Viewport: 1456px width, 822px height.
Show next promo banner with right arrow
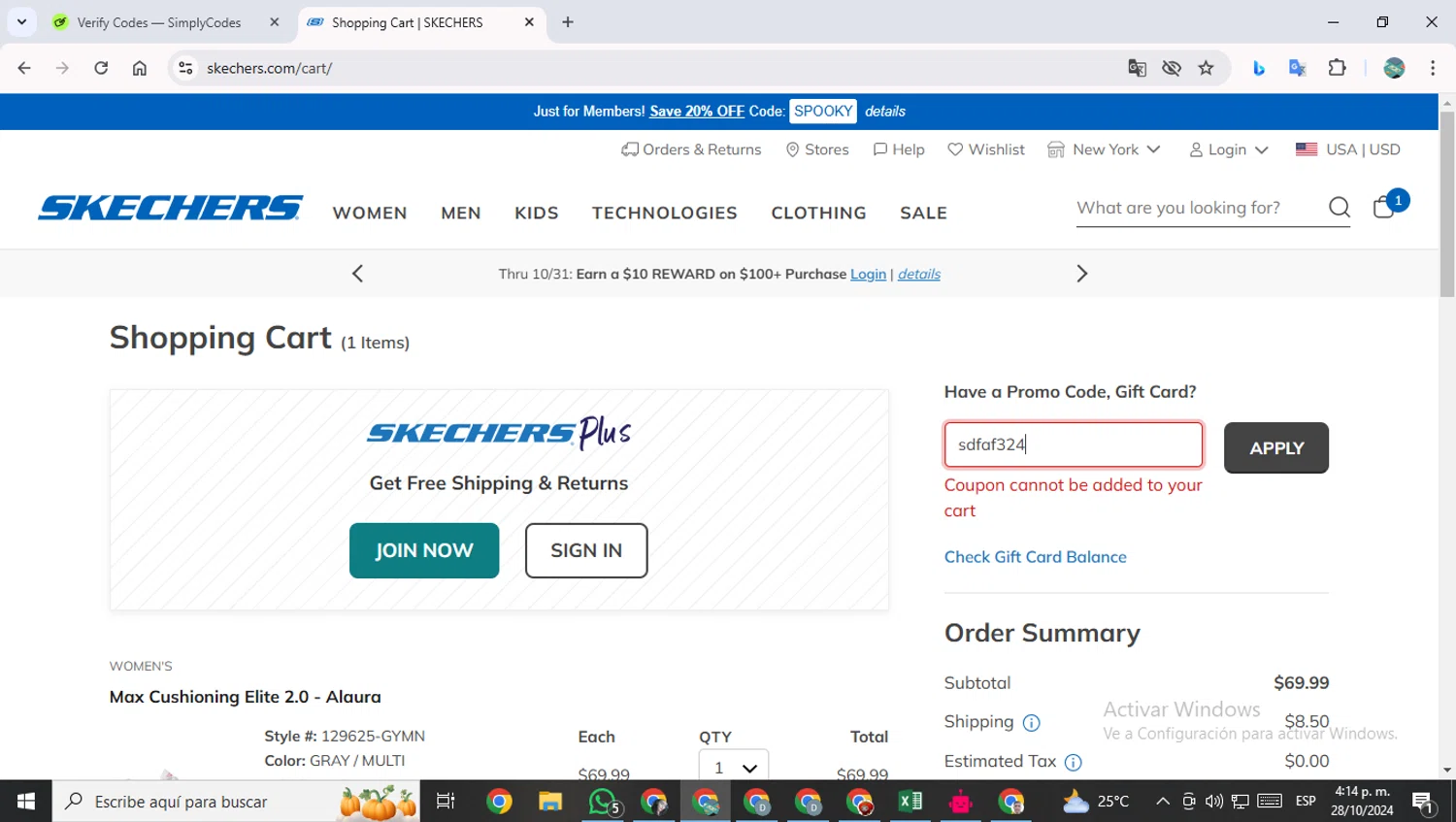tap(1082, 274)
